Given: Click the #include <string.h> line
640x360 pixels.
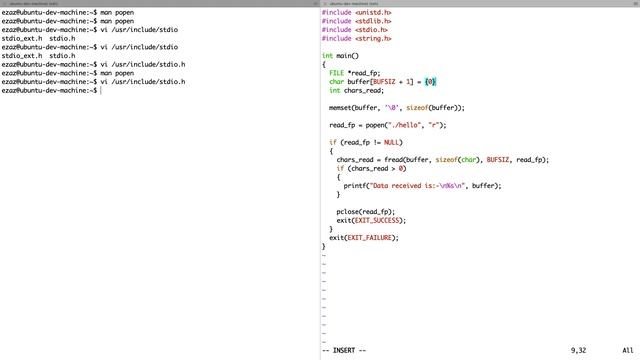Looking at the screenshot, I should (x=356, y=38).
